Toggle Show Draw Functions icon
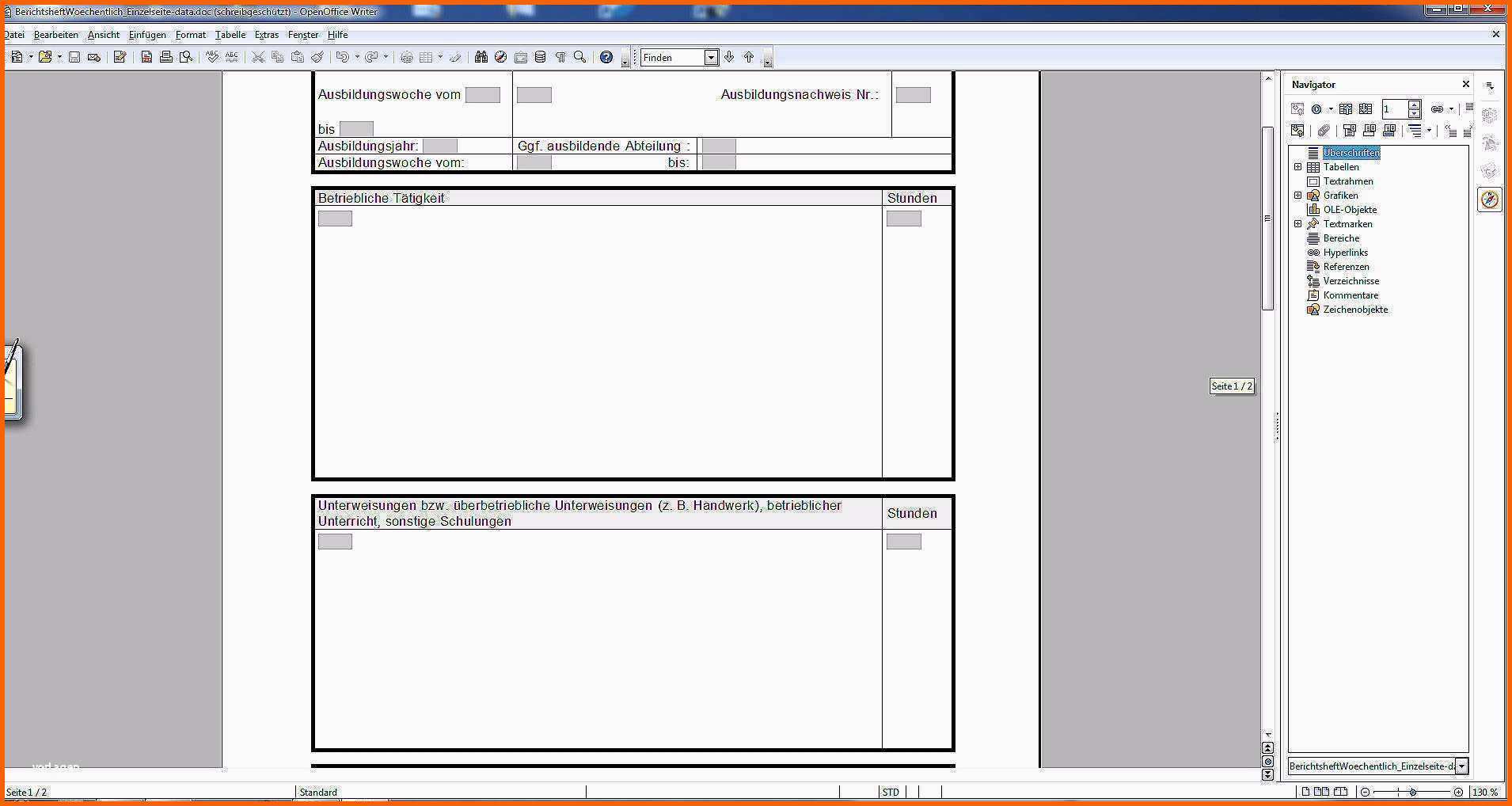Viewport: 1512px width, 806px height. 455,57
